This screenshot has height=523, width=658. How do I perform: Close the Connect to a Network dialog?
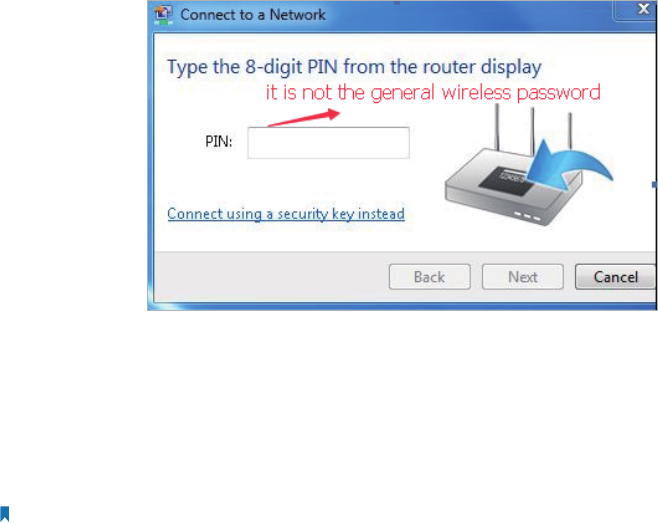pyautogui.click(x=642, y=9)
